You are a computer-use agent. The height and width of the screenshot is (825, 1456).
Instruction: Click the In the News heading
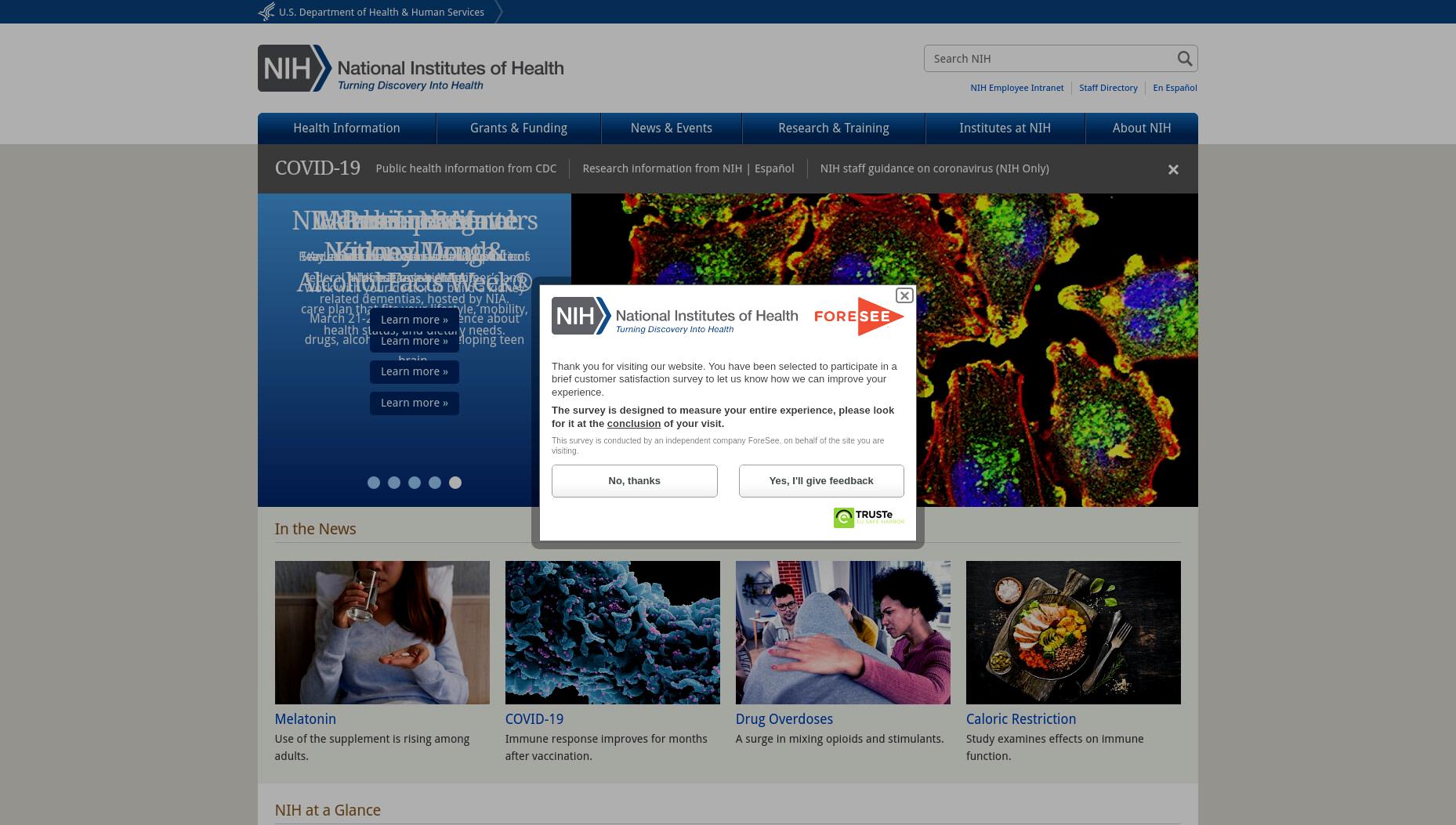tap(315, 529)
